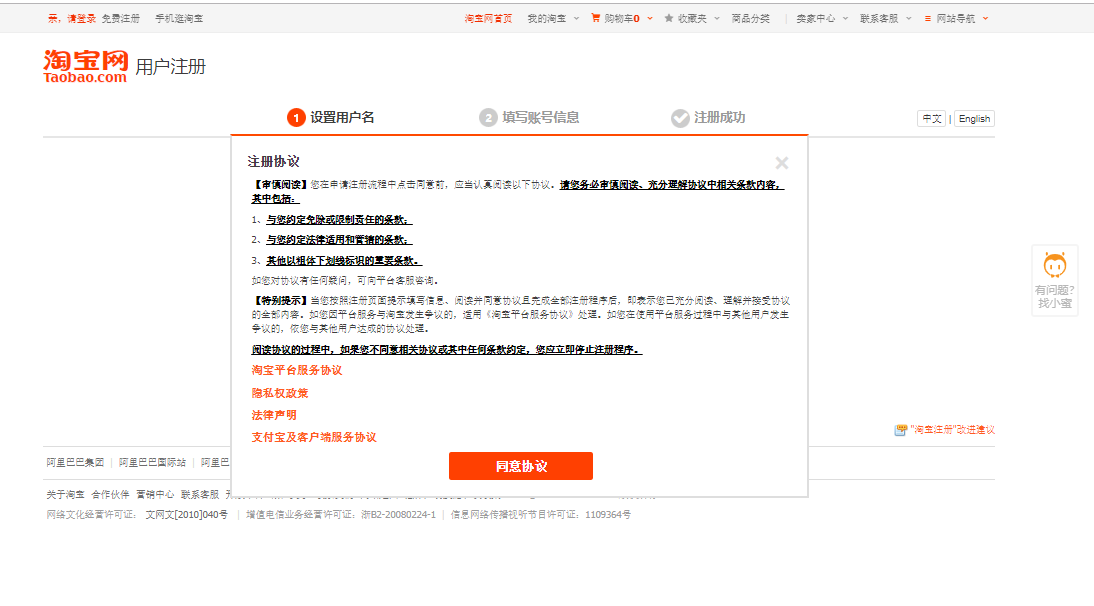Click the shopping cart icon
The image size is (1094, 606).
(595, 18)
